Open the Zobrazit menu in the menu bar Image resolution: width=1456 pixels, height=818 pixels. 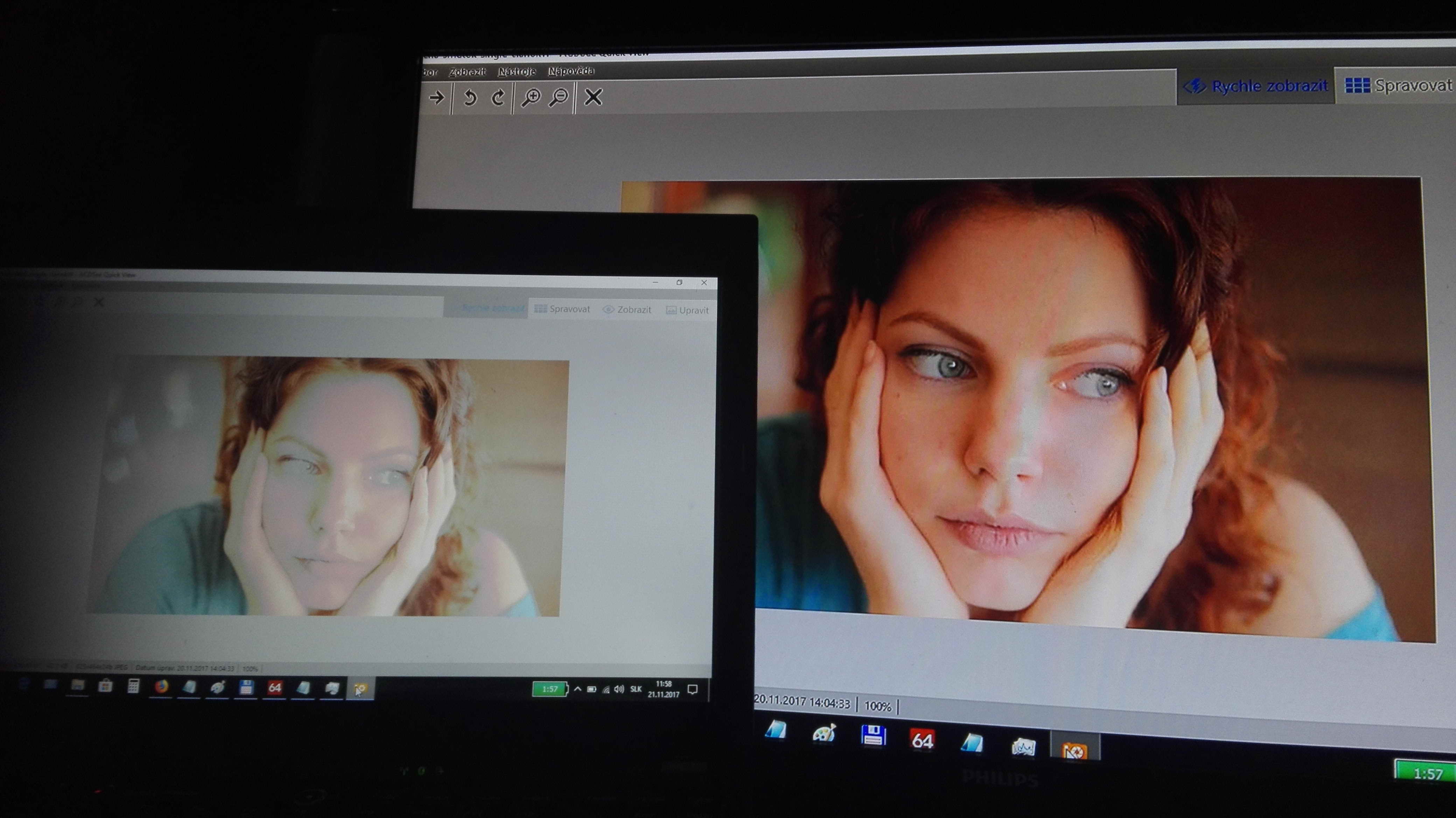pyautogui.click(x=468, y=72)
